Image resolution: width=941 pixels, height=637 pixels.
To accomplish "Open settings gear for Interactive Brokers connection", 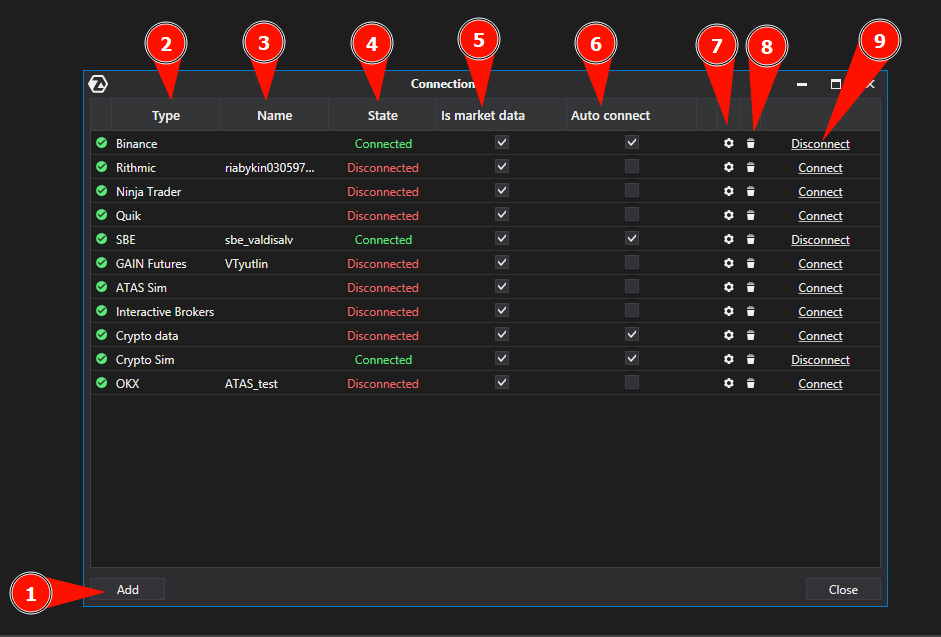I will point(729,311).
